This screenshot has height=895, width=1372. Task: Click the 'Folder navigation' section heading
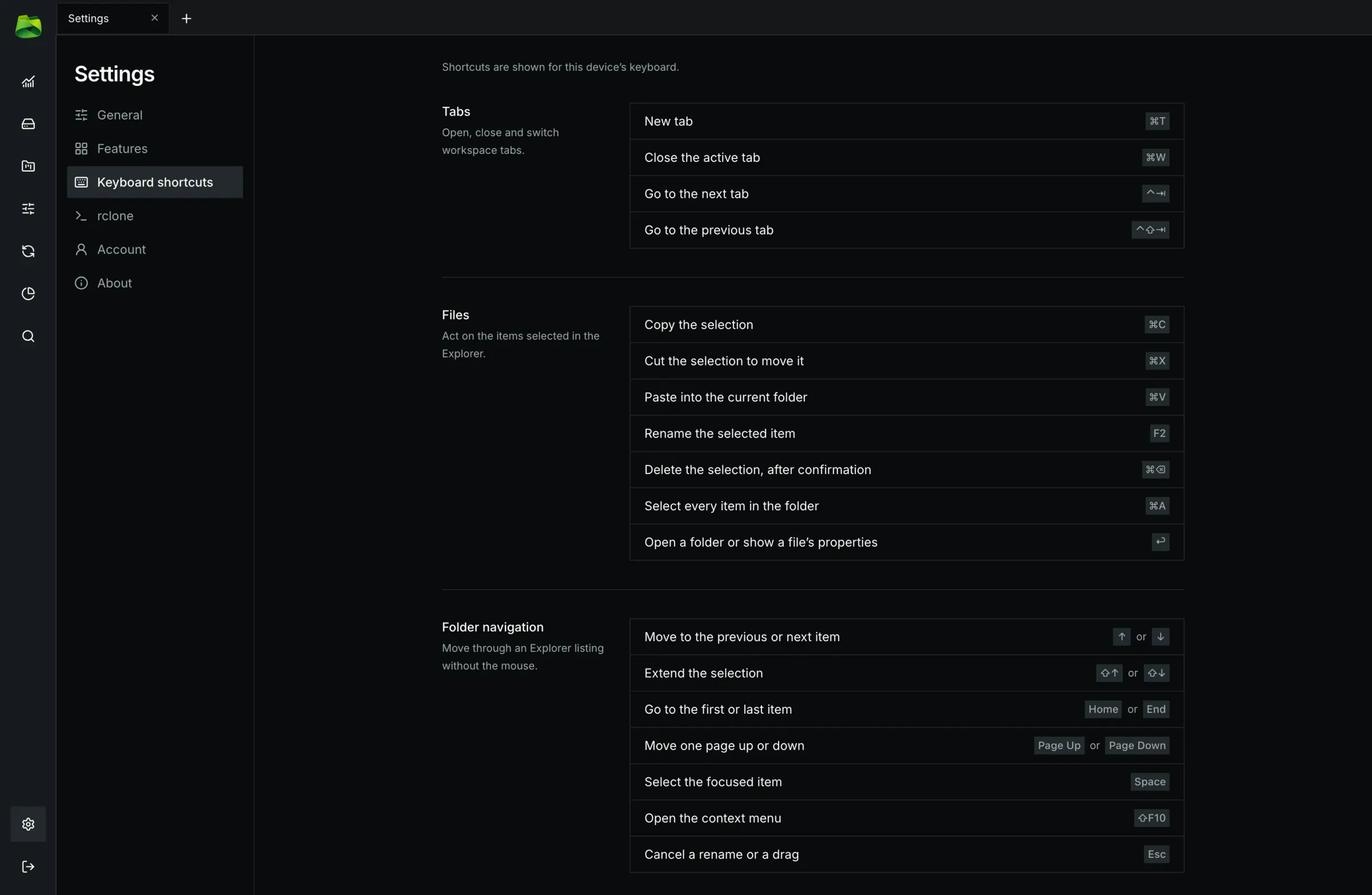[x=493, y=627]
